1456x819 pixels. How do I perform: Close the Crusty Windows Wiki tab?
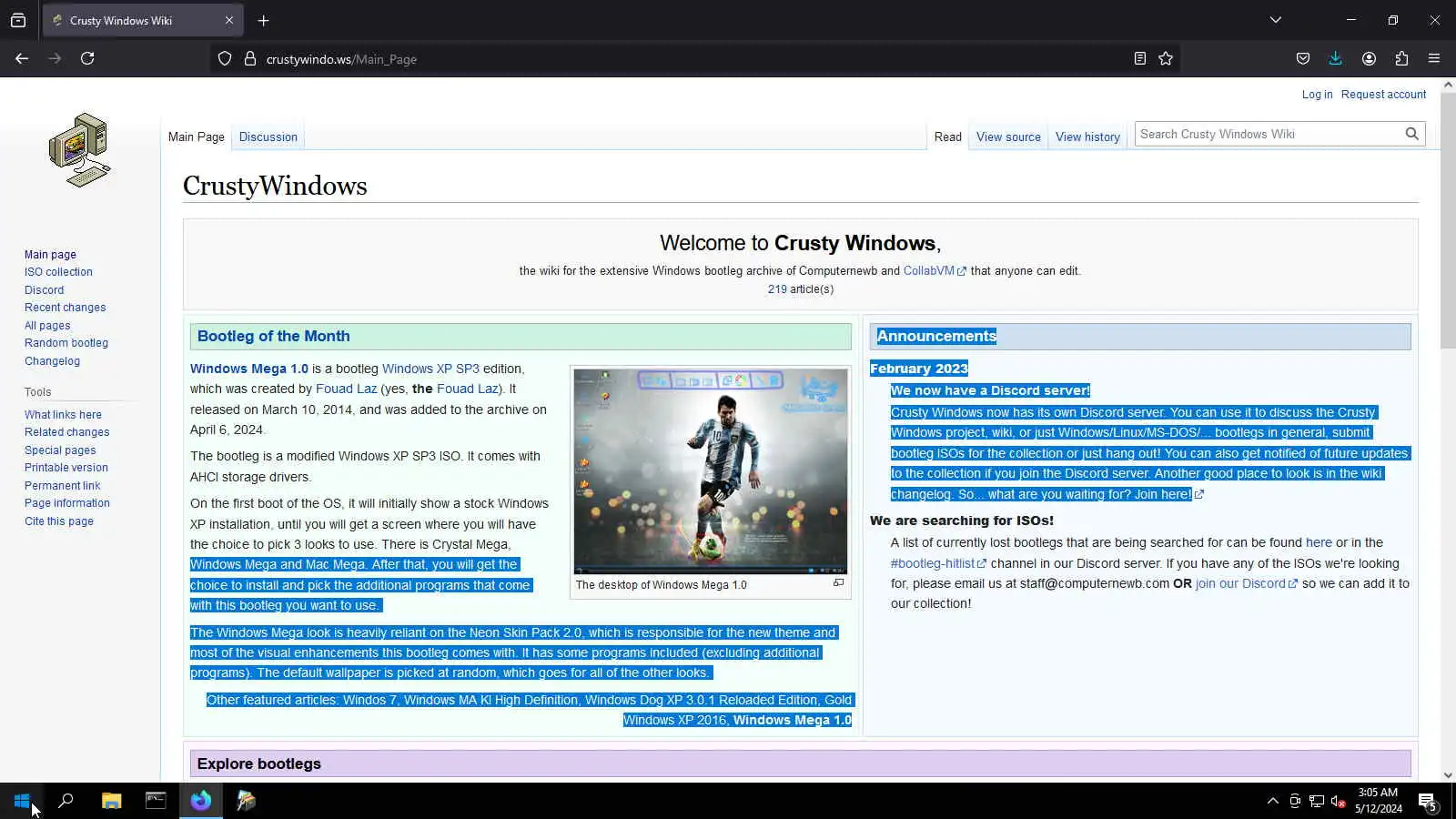(x=229, y=20)
